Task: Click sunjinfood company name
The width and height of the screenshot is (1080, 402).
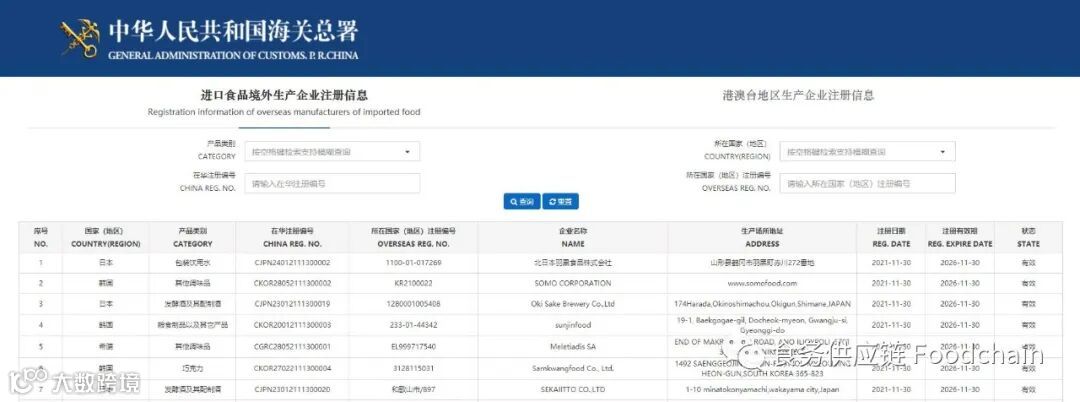Action: 572,325
